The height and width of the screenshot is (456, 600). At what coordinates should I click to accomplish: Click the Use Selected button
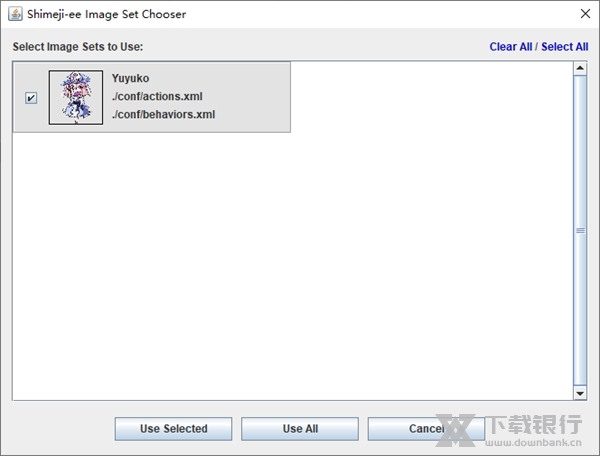point(173,428)
